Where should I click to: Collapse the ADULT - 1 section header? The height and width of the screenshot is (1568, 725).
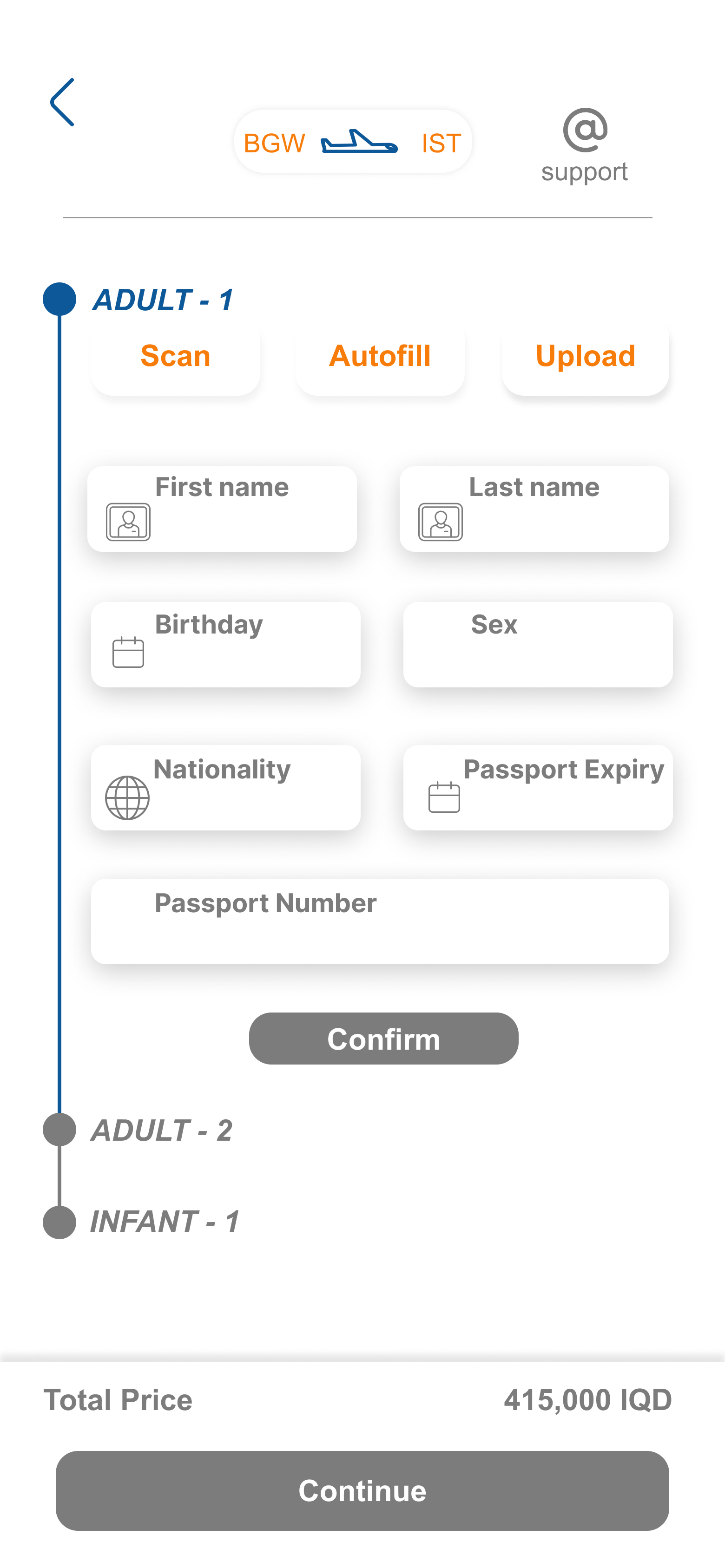[163, 300]
